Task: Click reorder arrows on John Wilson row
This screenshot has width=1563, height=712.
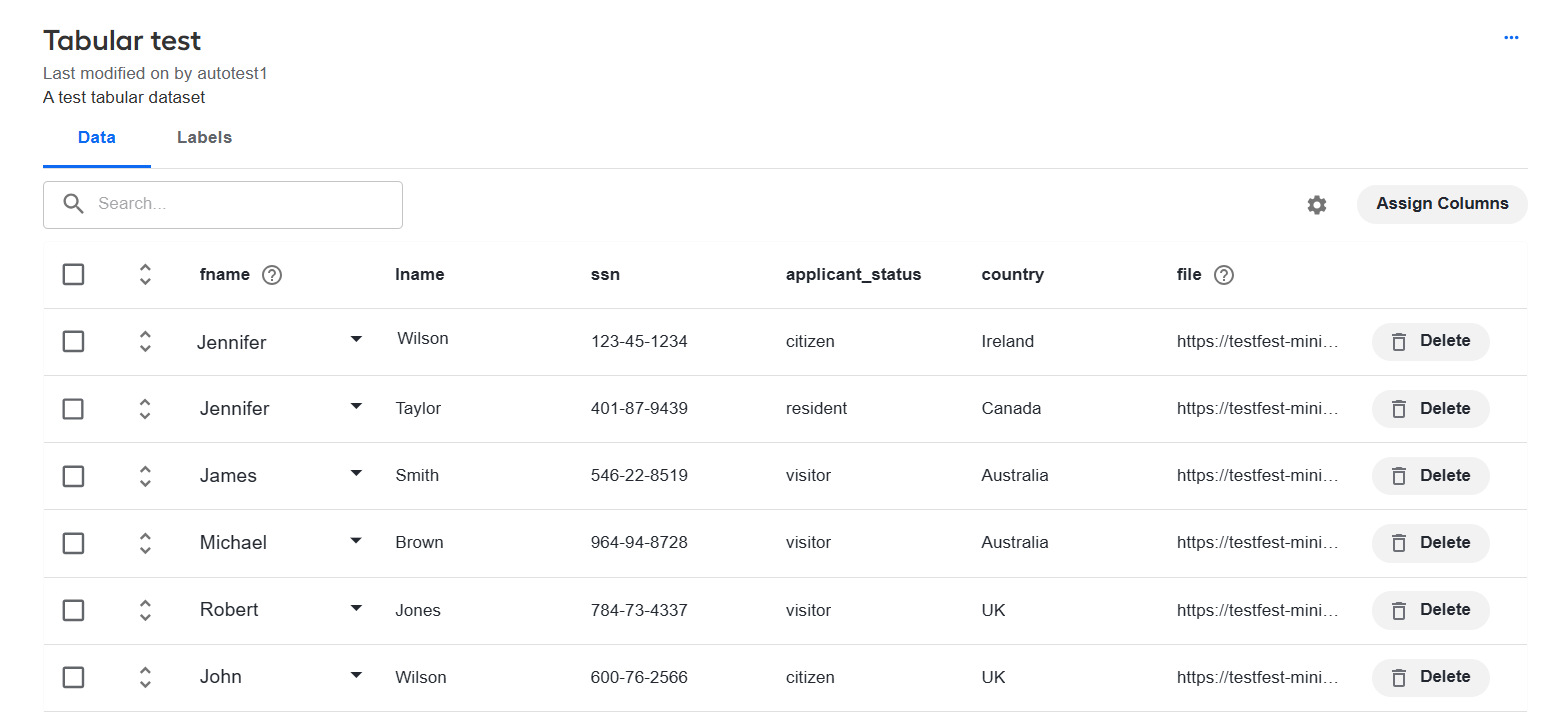Action: pos(145,677)
